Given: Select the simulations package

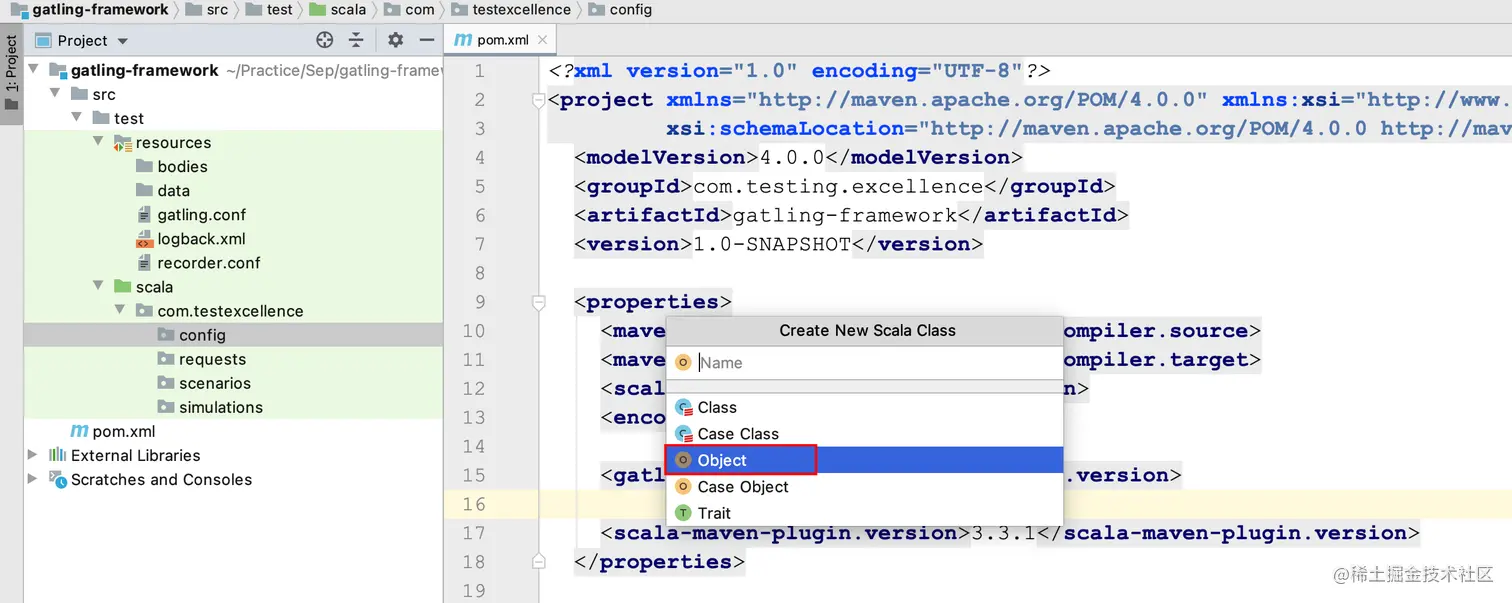Looking at the screenshot, I should tap(221, 407).
